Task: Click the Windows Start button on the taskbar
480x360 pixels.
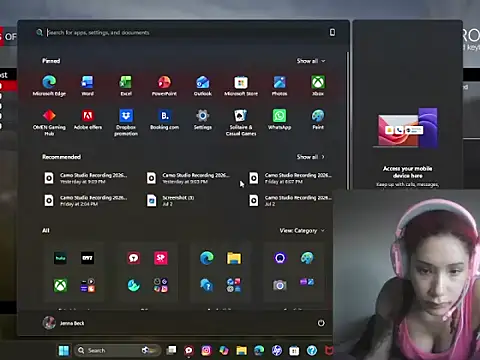Action: [64, 350]
